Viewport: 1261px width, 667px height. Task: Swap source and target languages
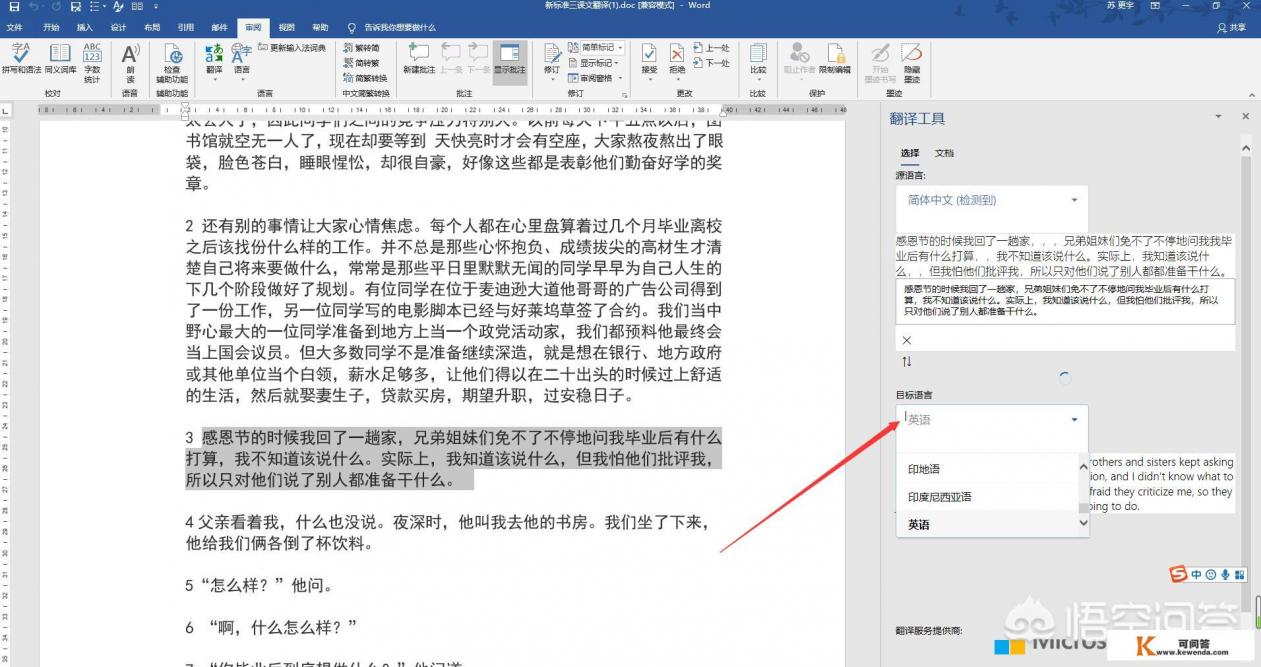[907, 361]
